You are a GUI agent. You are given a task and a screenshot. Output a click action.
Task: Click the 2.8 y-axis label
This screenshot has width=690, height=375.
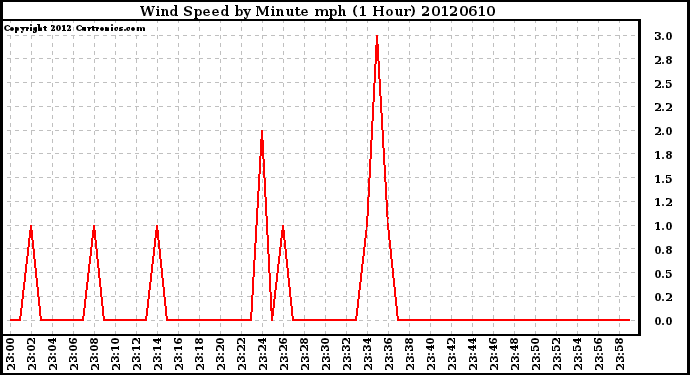663,60
